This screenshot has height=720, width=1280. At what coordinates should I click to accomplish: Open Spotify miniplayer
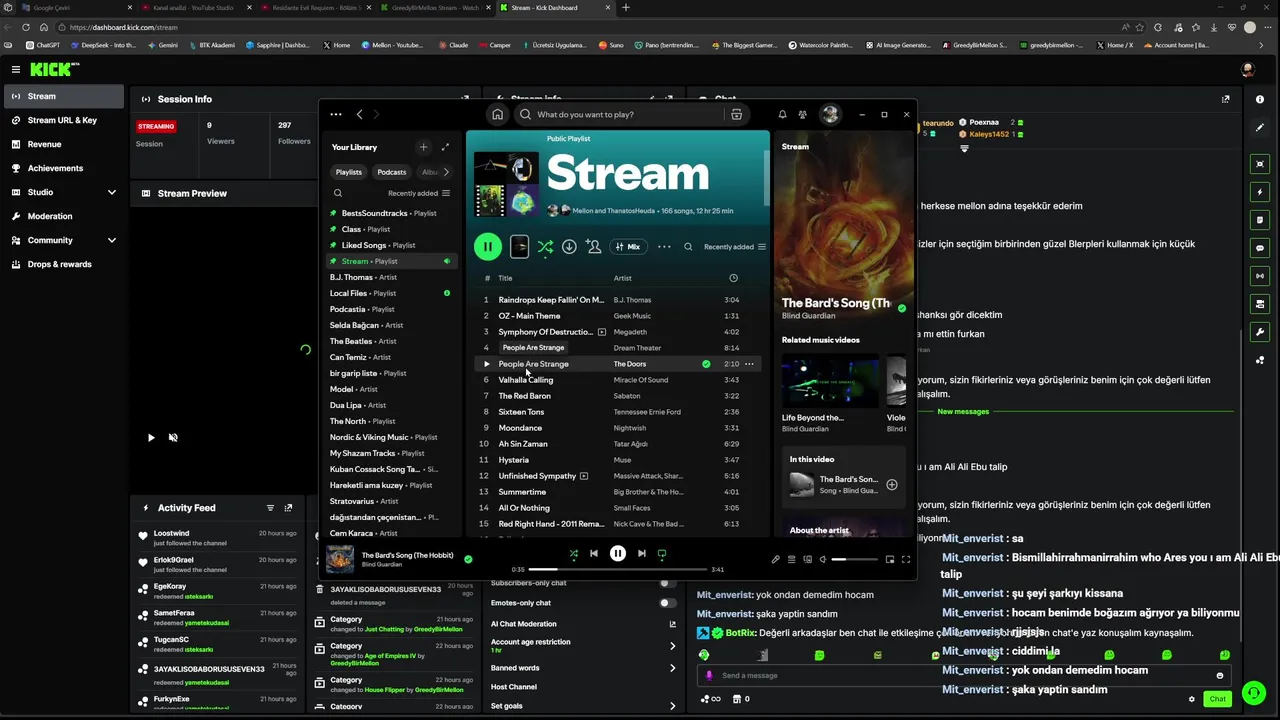pyautogui.click(x=889, y=560)
